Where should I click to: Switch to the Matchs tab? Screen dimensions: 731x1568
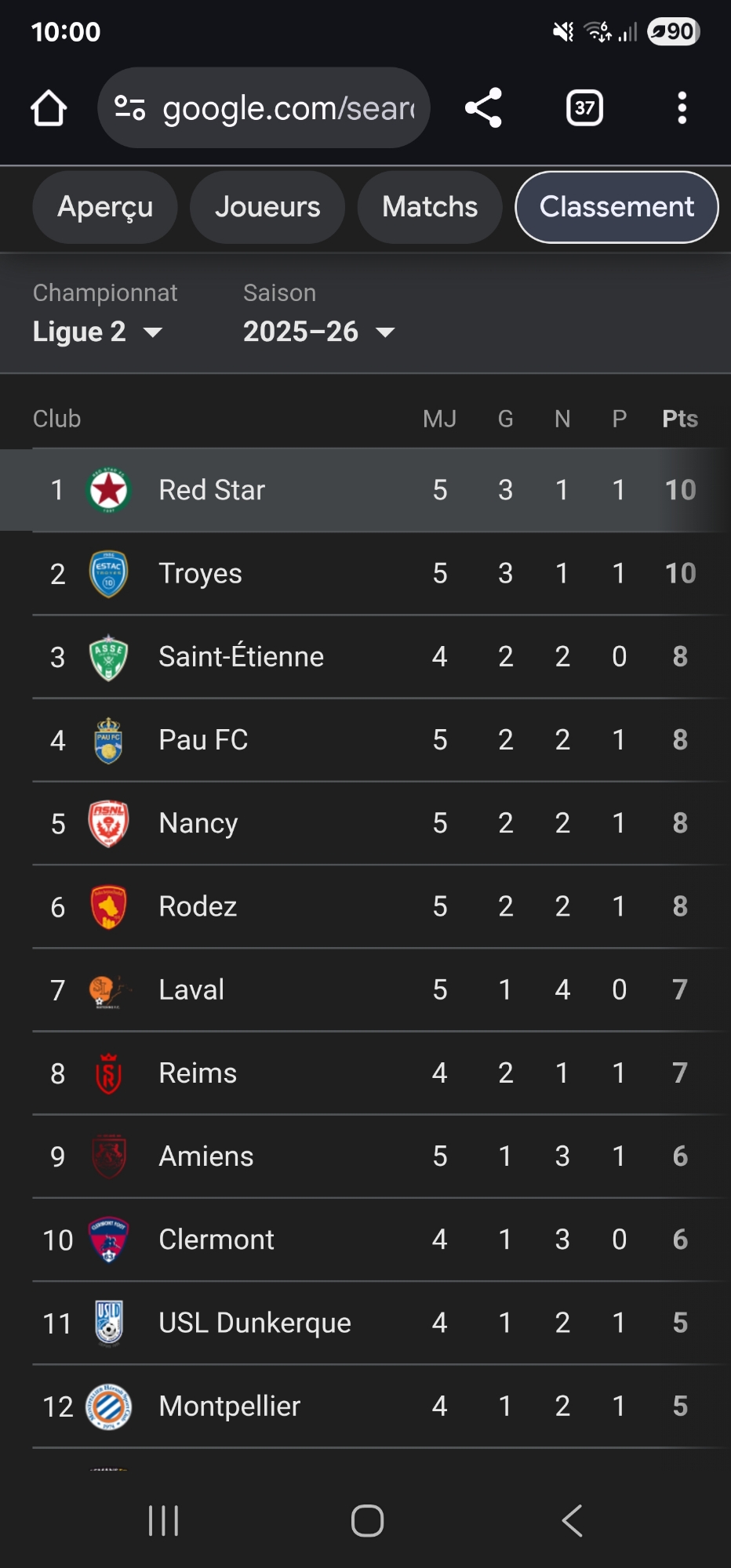coord(430,207)
